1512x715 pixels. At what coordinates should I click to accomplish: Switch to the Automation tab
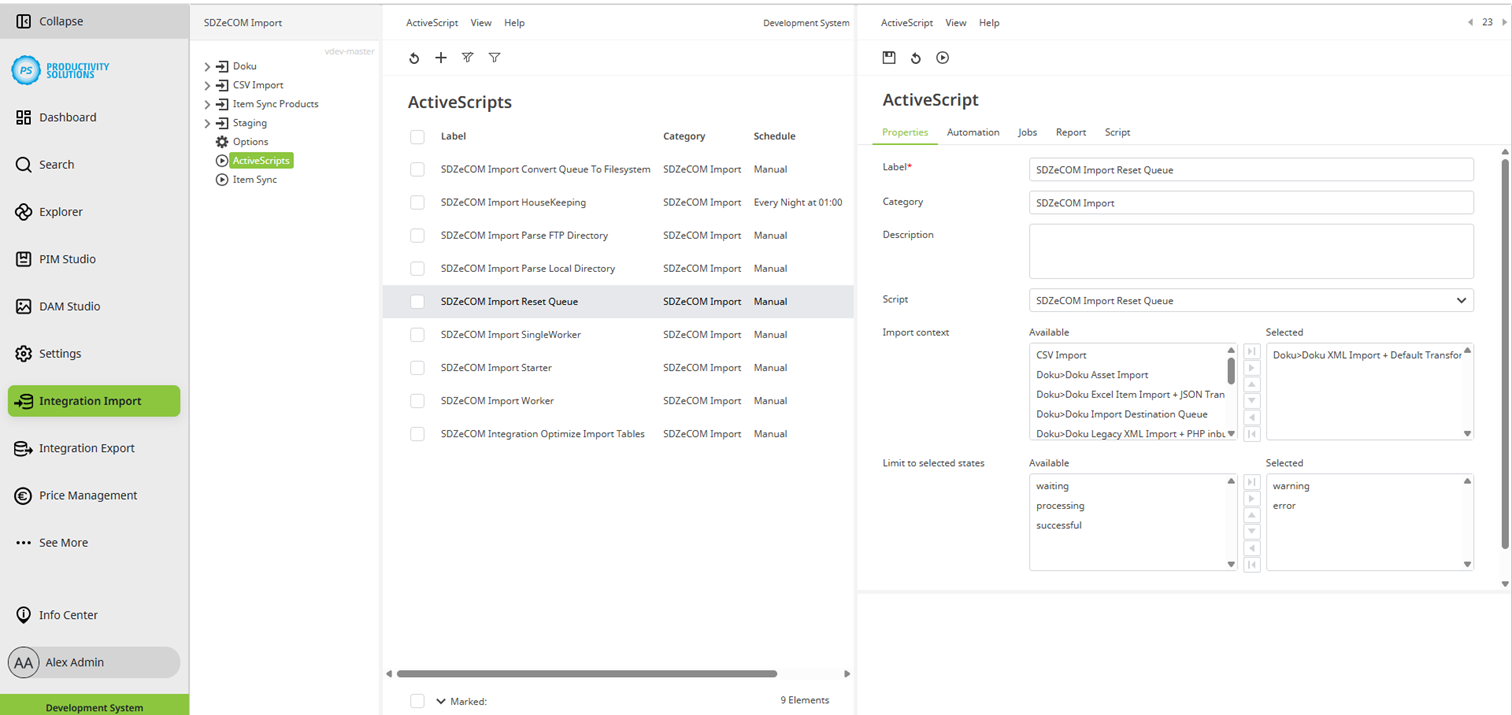point(972,132)
